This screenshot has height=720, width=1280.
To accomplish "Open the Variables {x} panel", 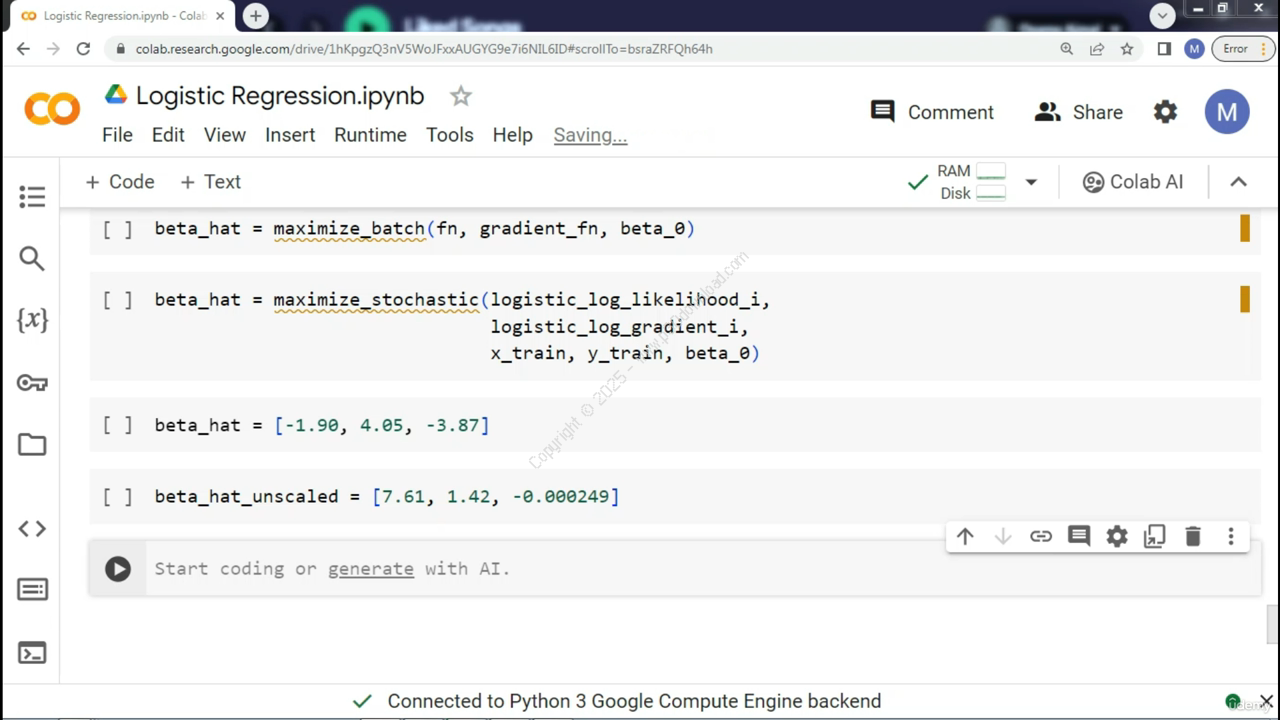I will 32,320.
